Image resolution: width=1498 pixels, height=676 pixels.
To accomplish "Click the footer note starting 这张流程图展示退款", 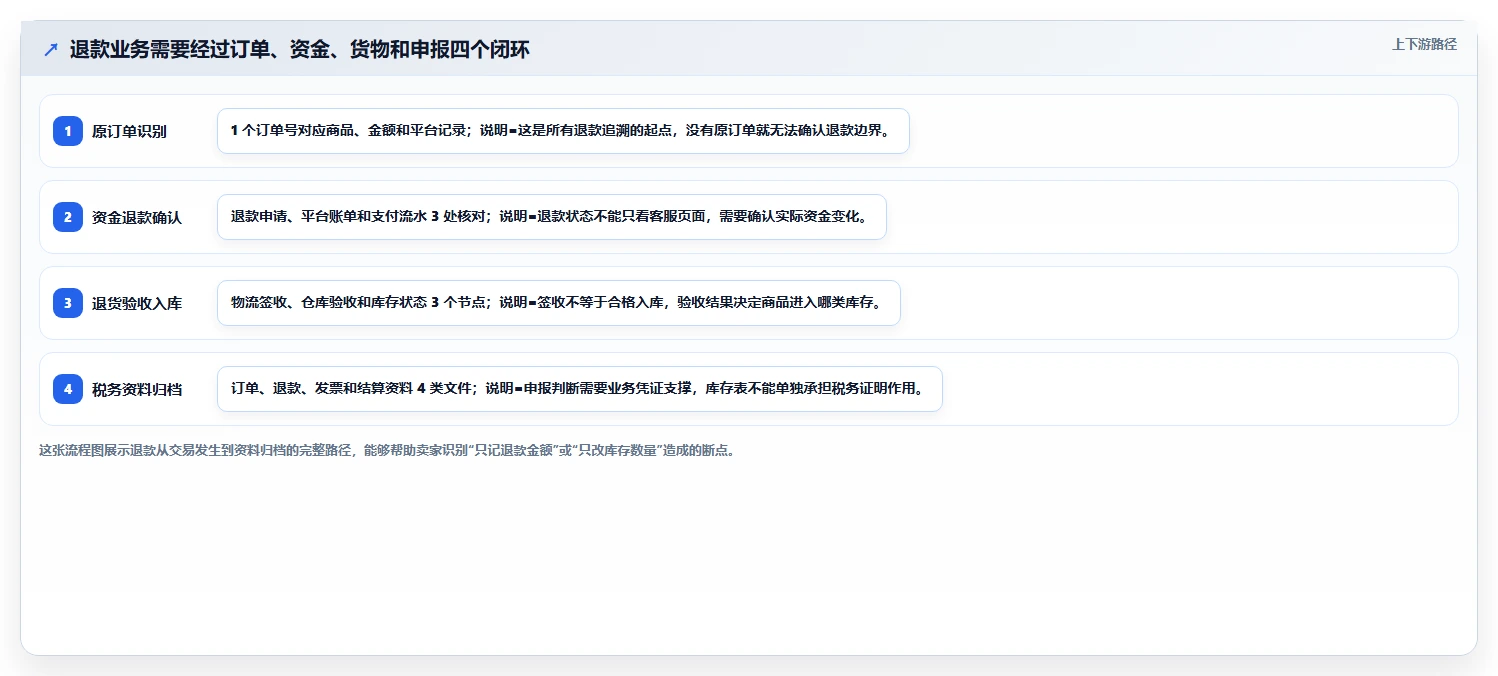I will click(388, 450).
